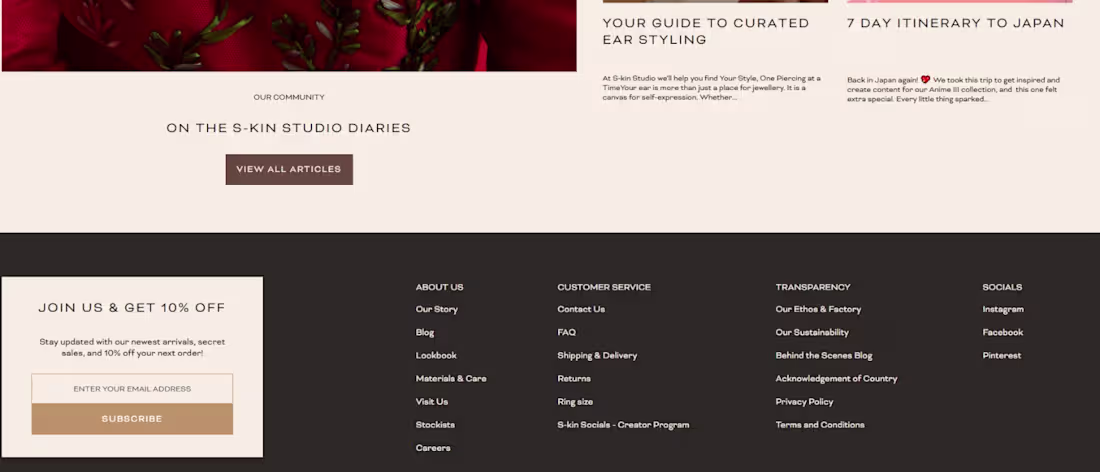Click the ear styling article excerpt text
The image size is (1100, 472).
711,88
